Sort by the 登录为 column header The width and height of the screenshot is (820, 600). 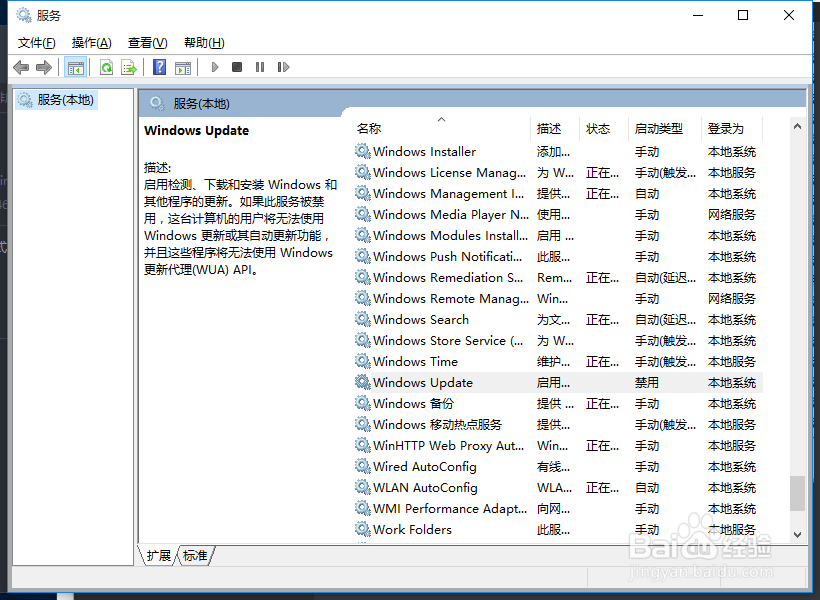[732, 129]
